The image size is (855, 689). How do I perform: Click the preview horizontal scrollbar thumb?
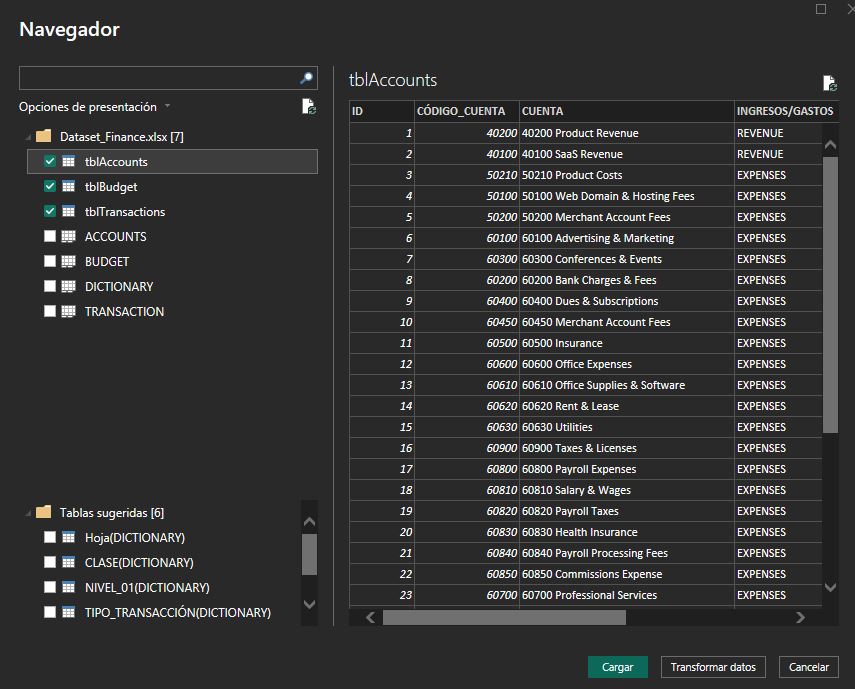(x=504, y=618)
